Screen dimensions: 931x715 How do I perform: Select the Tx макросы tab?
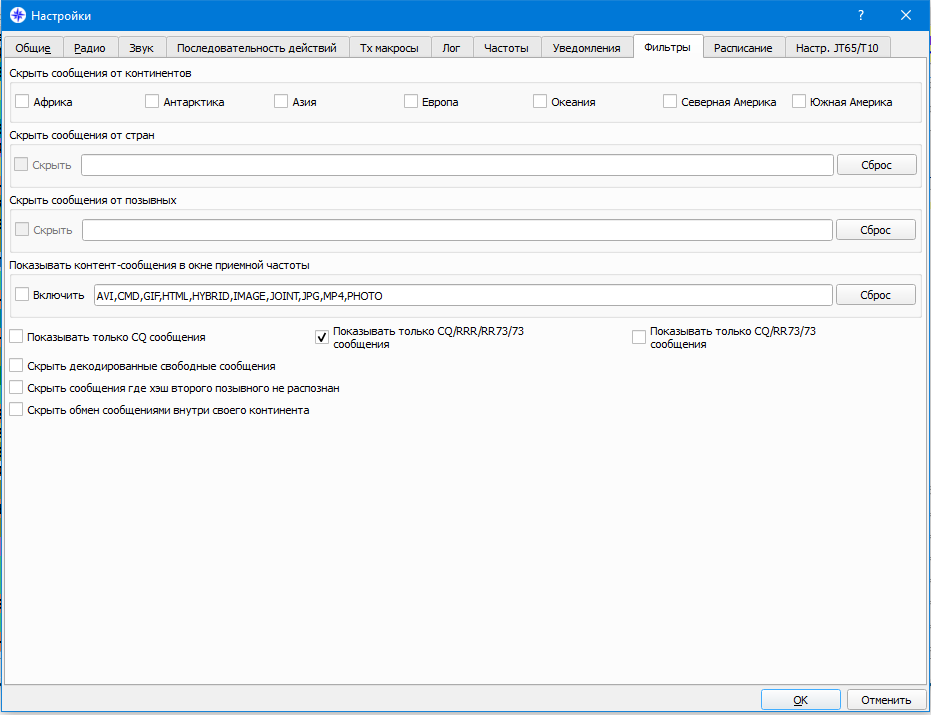click(389, 48)
